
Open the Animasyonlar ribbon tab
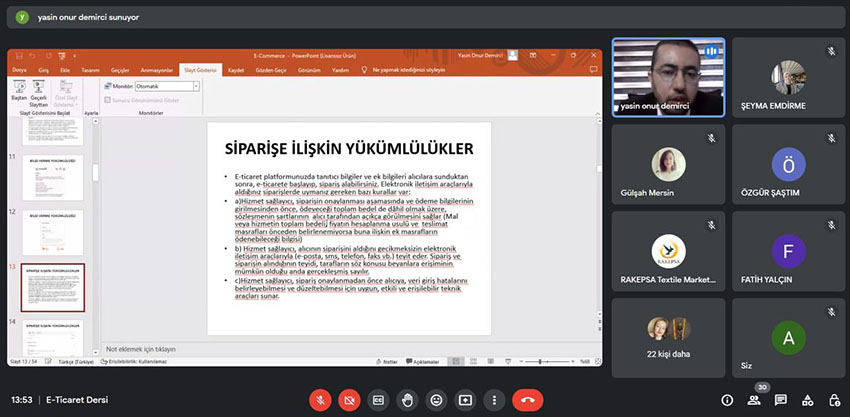pos(156,71)
